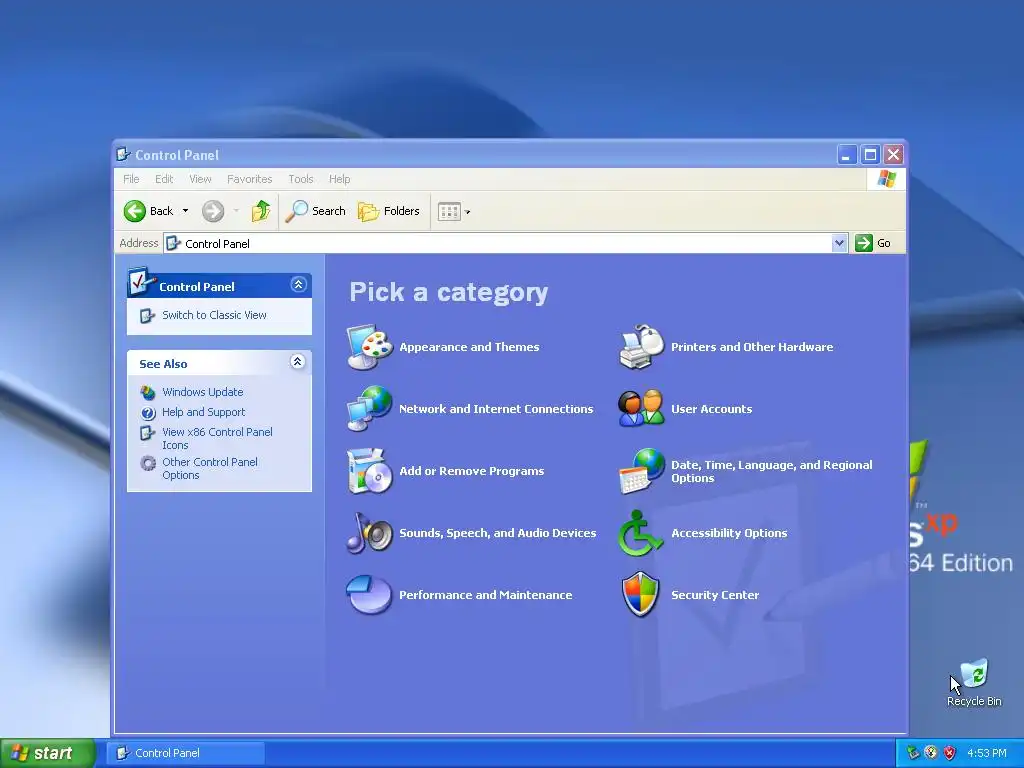Image resolution: width=1024 pixels, height=768 pixels.
Task: Expand the Address bar dropdown
Action: tap(839, 243)
